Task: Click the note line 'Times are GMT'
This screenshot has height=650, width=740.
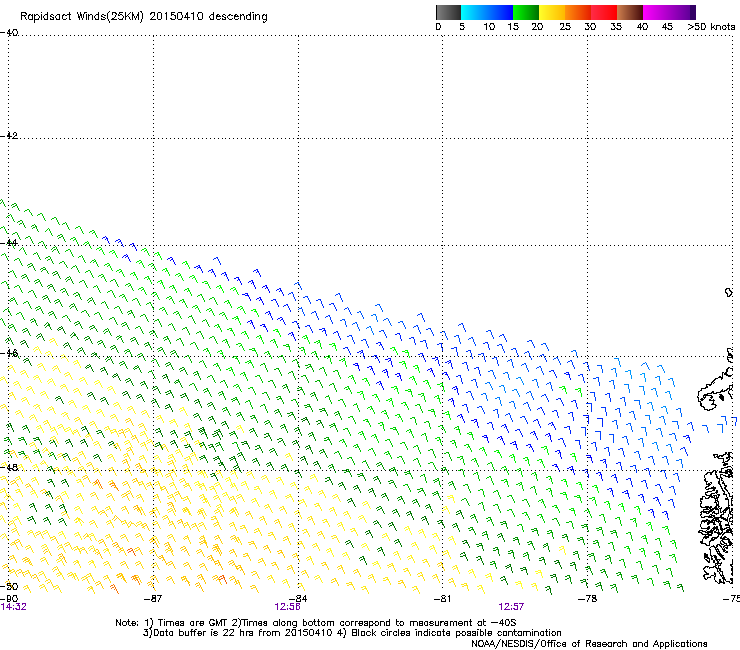Action: (x=193, y=623)
